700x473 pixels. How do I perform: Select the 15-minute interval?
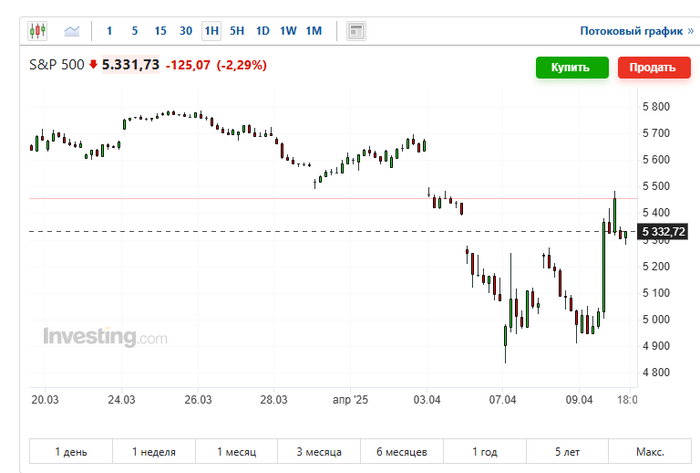tap(160, 31)
